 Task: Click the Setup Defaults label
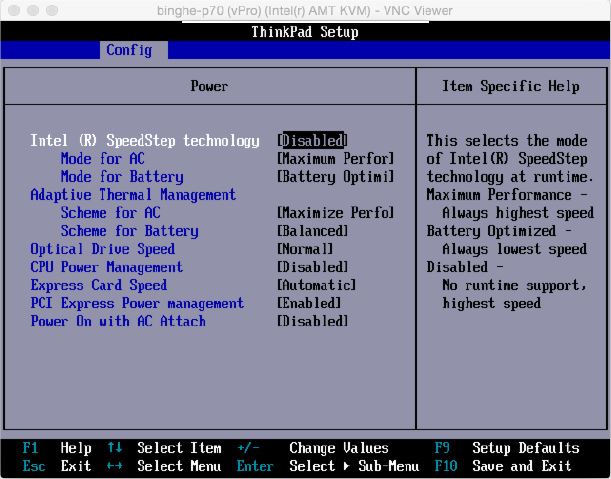click(x=526, y=448)
